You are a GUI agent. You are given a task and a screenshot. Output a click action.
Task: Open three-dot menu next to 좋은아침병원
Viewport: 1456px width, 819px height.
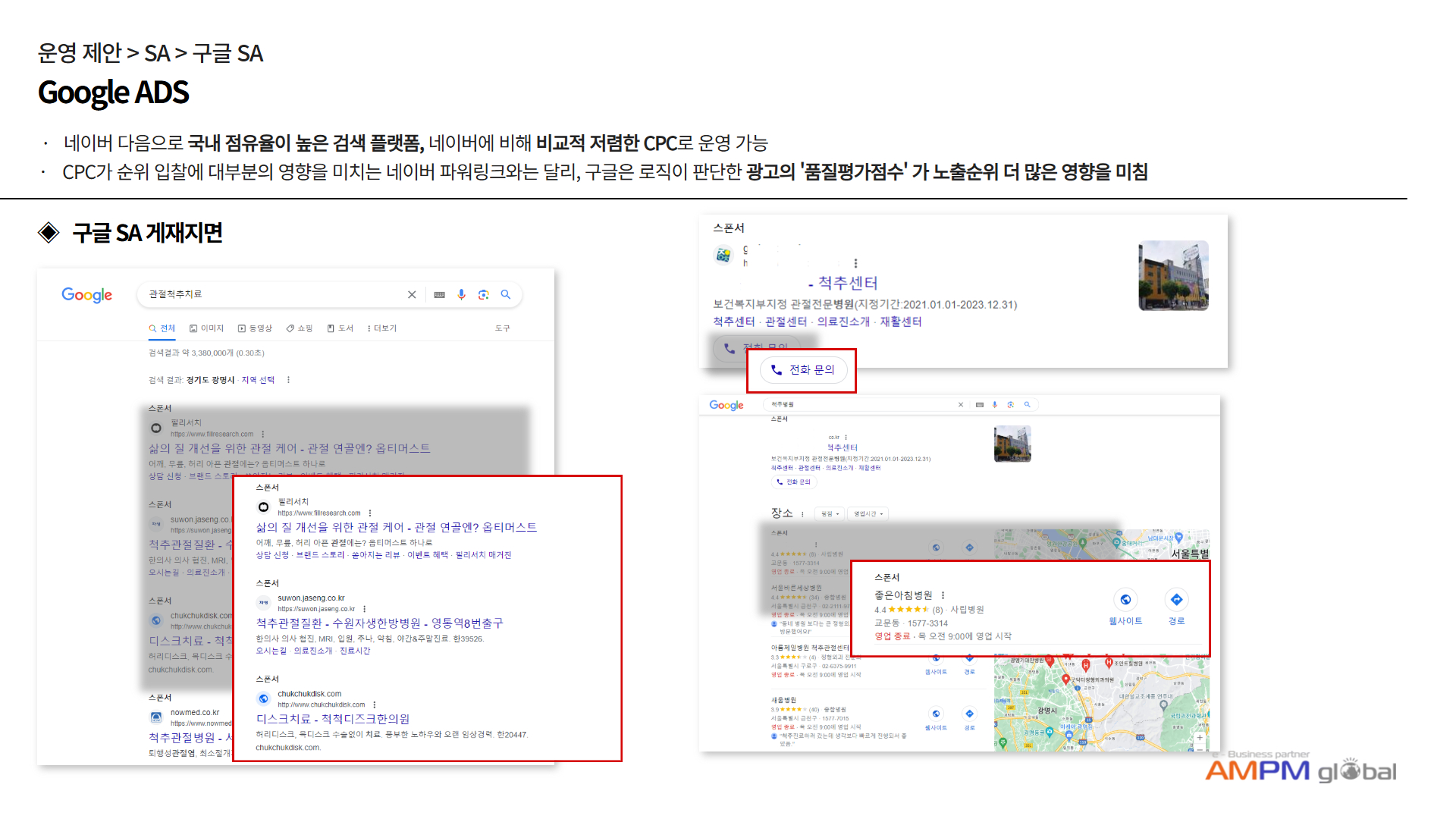[x=943, y=595]
